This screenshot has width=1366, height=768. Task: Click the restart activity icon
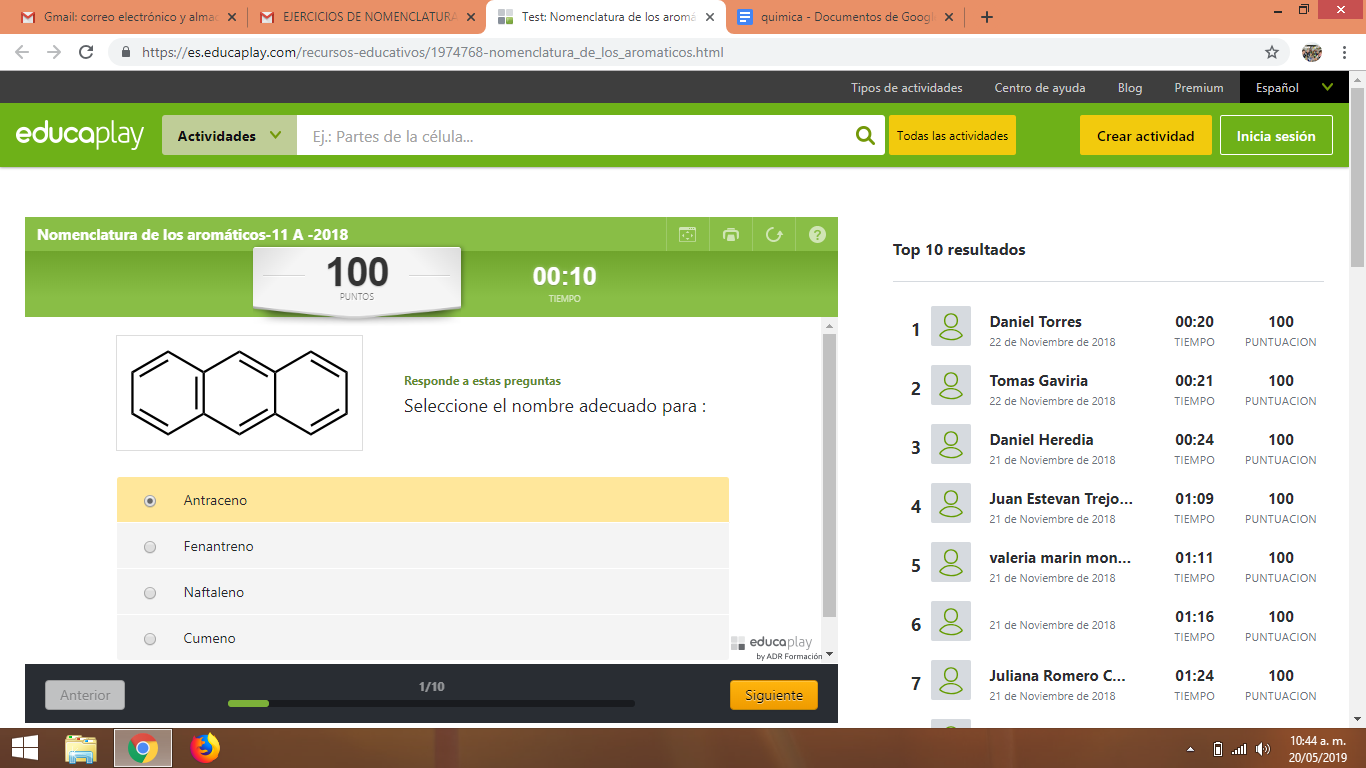pos(774,235)
